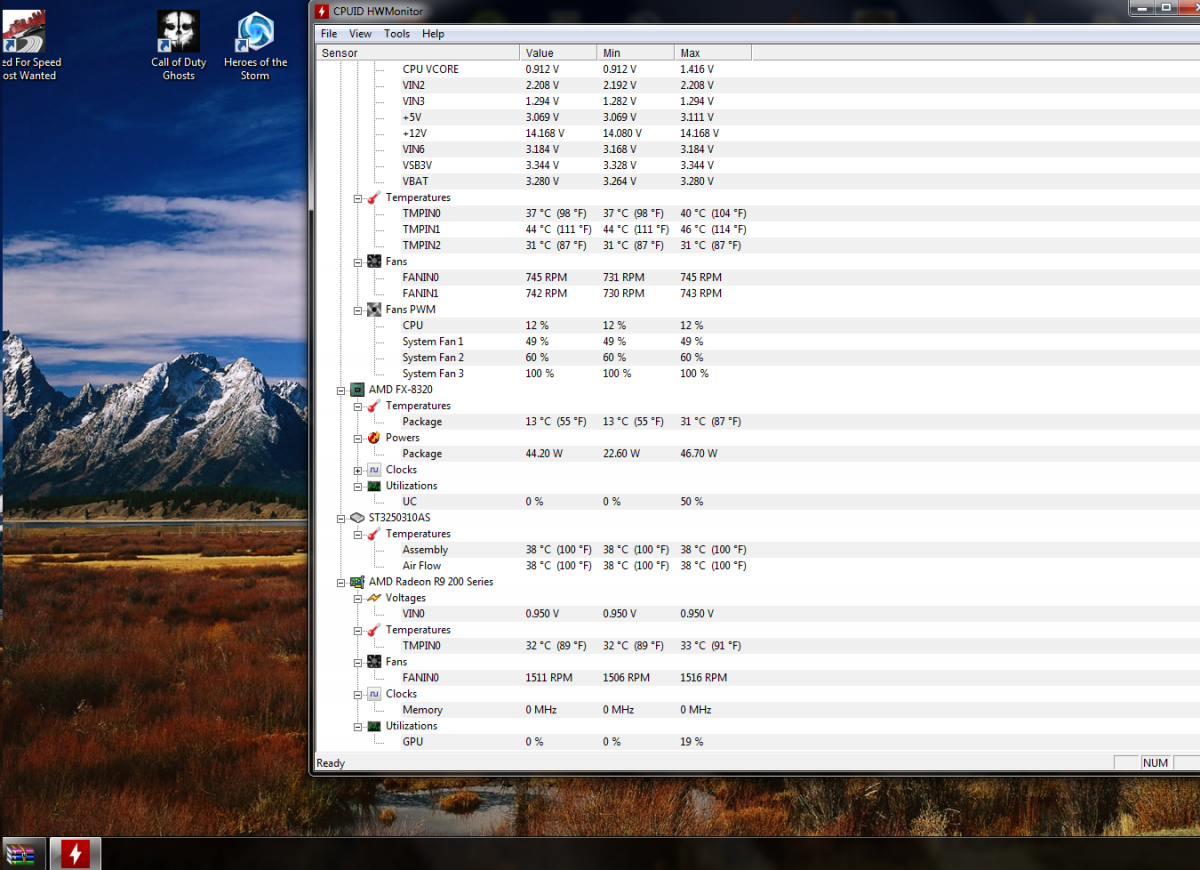Click the +5V minimum value 3.069 V
Image resolution: width=1200 pixels, height=870 pixels.
(x=620, y=117)
